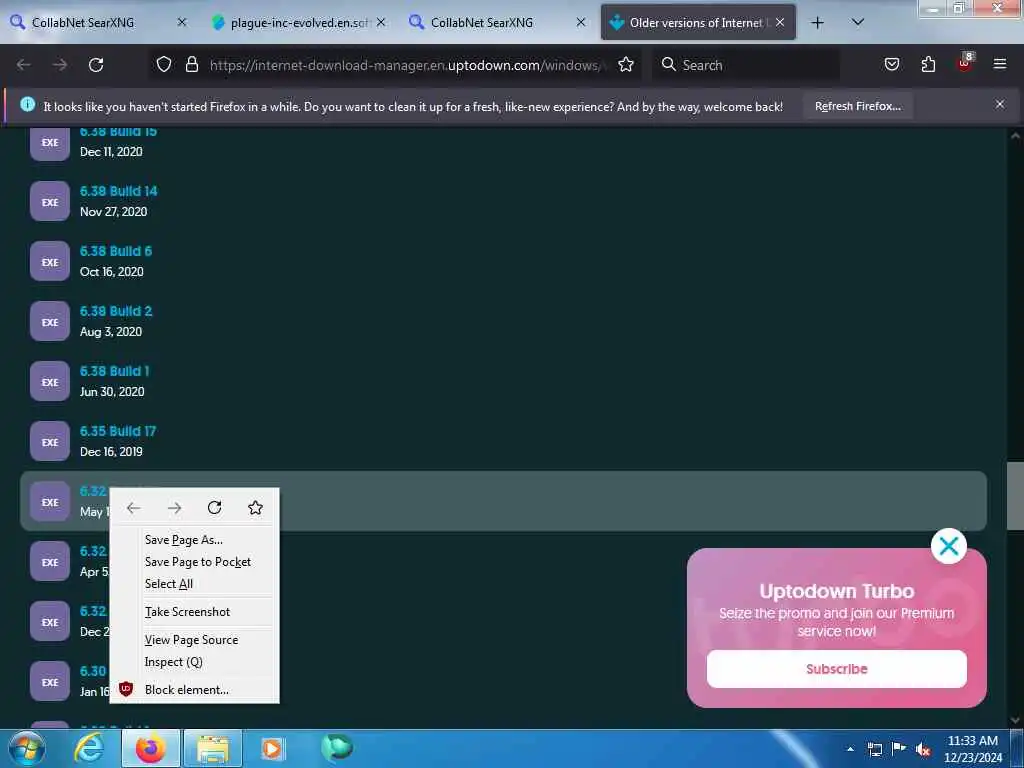Viewport: 1024px width, 768px height.
Task: Close the first CollabNet SearXNG tab
Action: click(x=182, y=22)
